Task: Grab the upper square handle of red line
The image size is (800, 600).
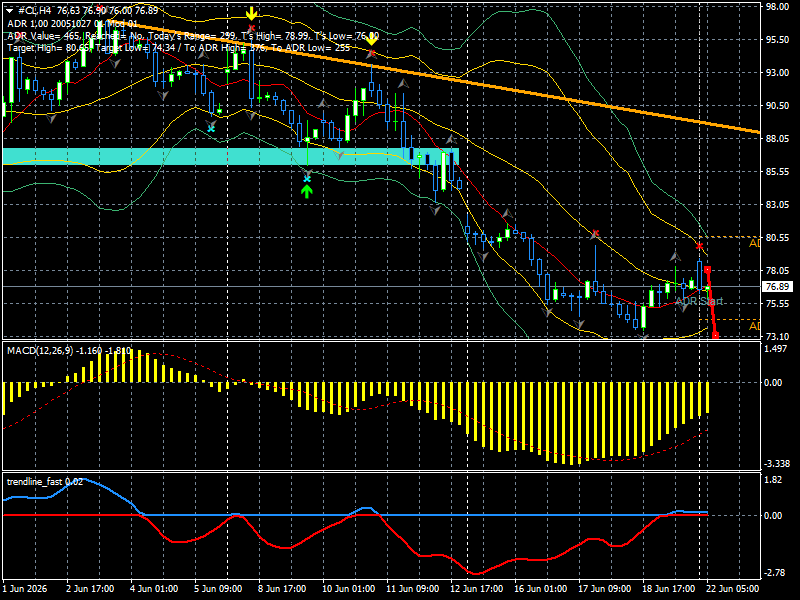Action: pyautogui.click(x=707, y=269)
